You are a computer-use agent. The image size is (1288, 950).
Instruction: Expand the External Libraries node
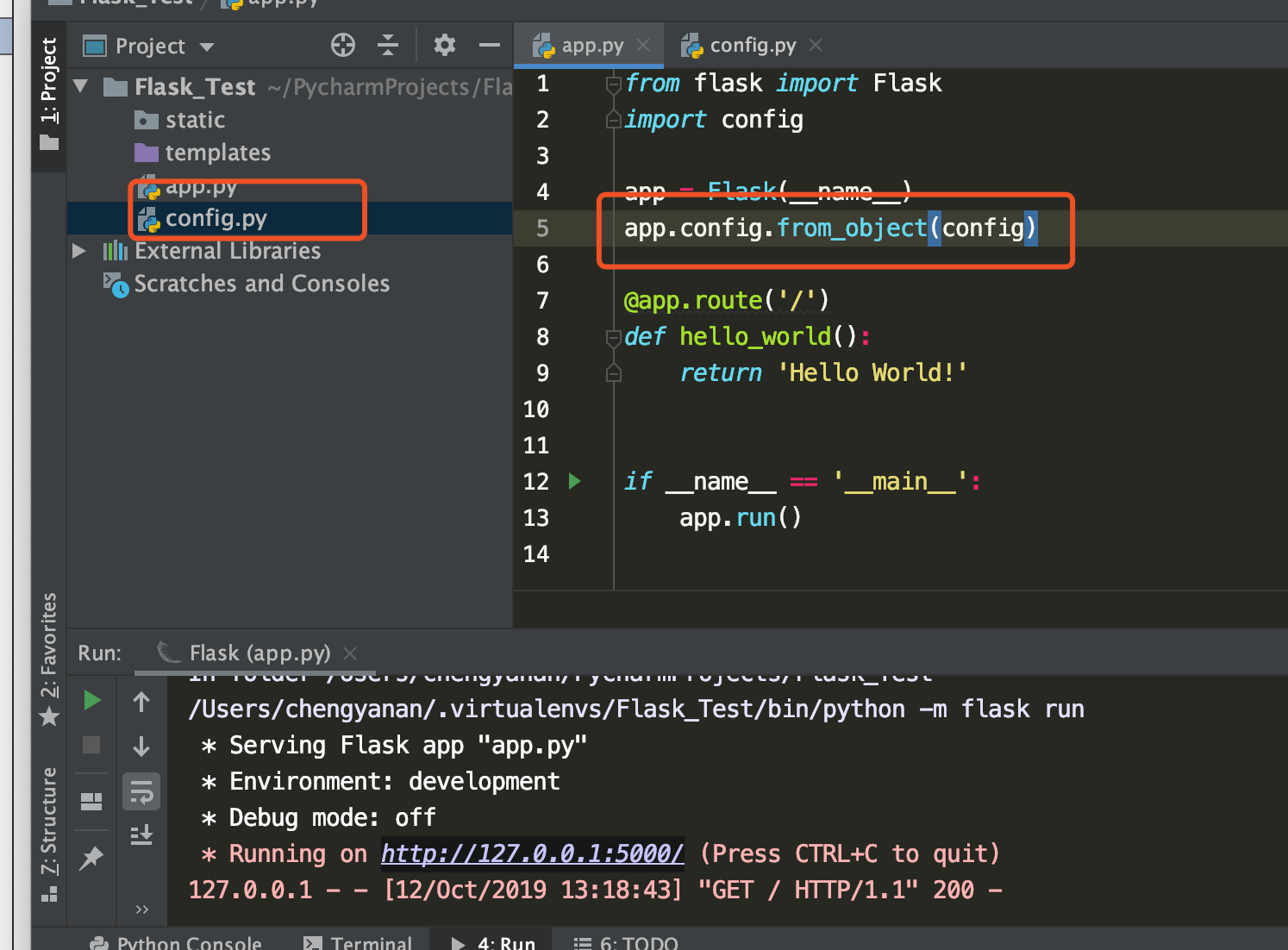click(x=79, y=251)
